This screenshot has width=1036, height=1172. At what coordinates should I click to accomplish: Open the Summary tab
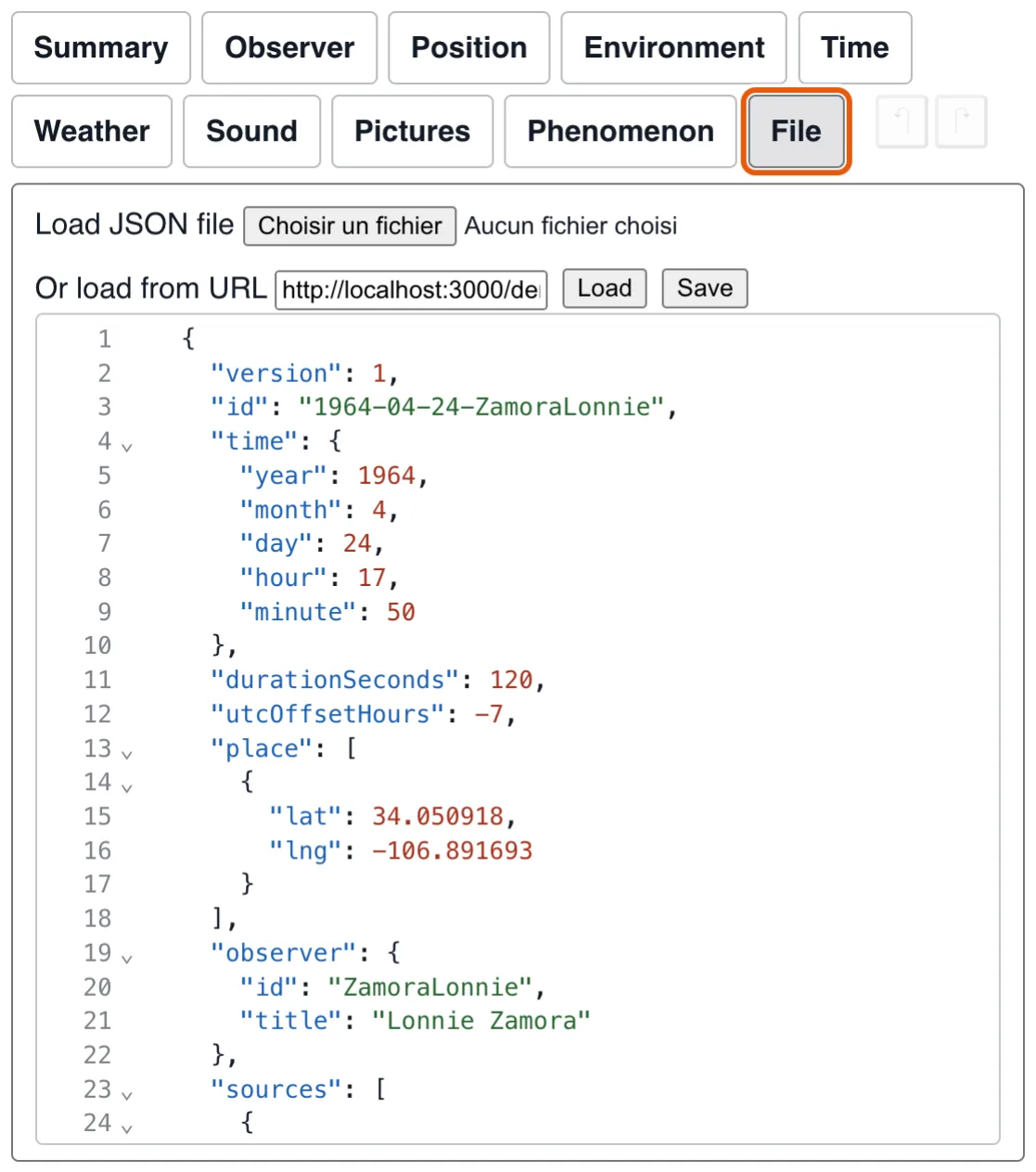(x=101, y=48)
